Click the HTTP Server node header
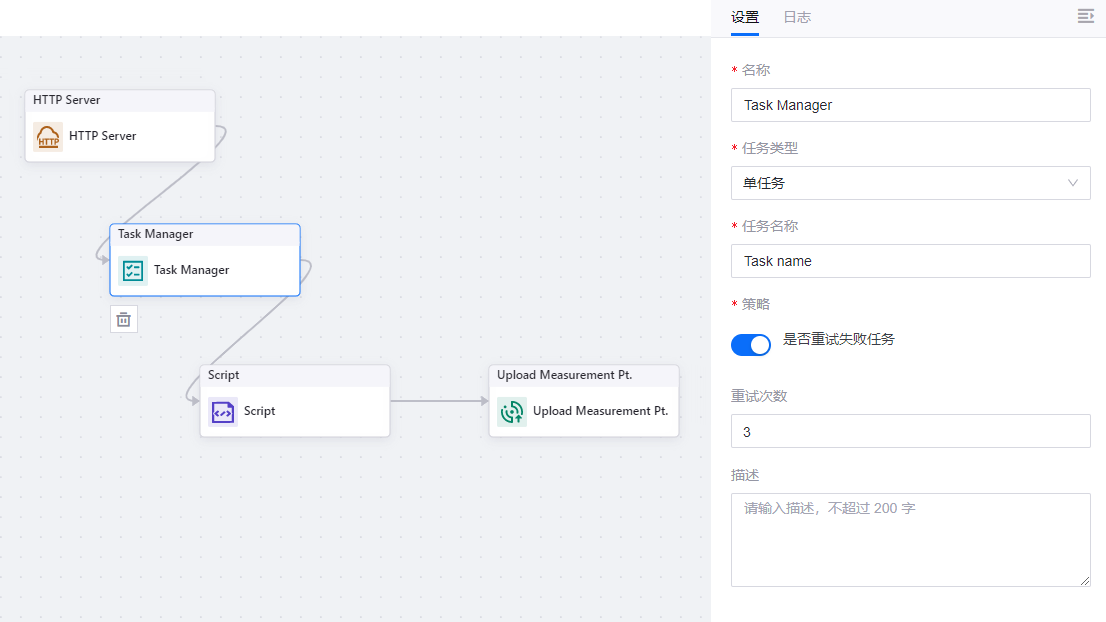The height and width of the screenshot is (622, 1106). coord(119,100)
